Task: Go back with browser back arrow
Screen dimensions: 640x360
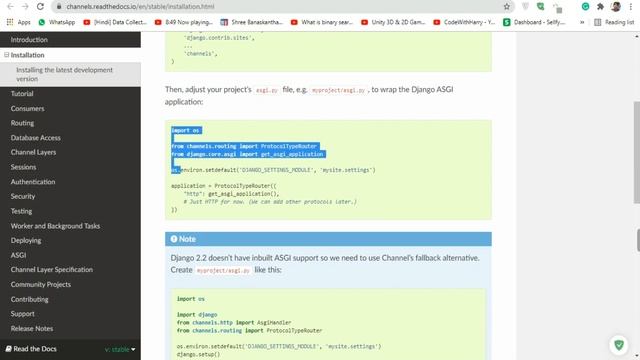Action: pyautogui.click(x=11, y=7)
